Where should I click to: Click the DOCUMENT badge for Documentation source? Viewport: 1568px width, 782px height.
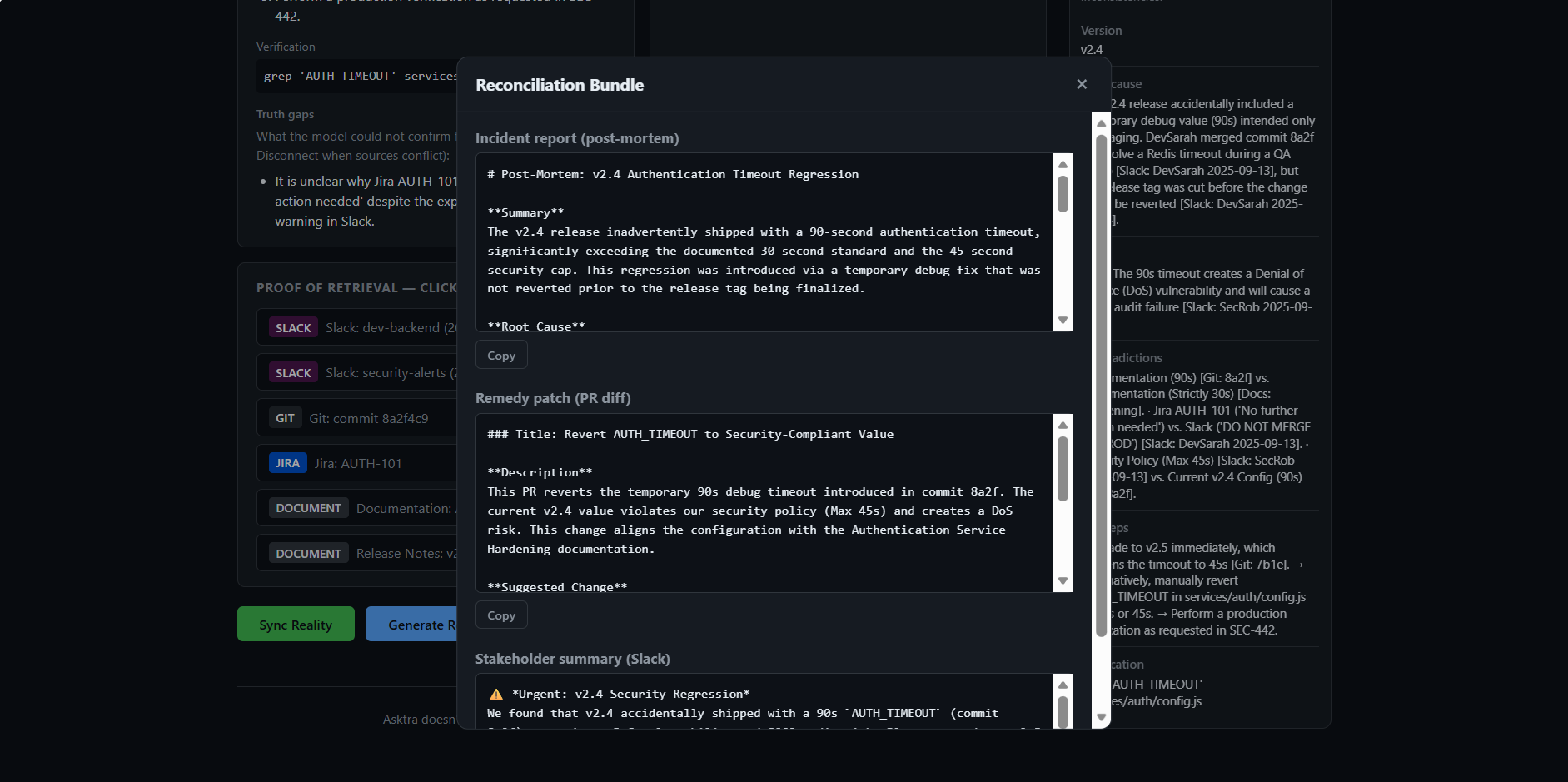tap(308, 508)
